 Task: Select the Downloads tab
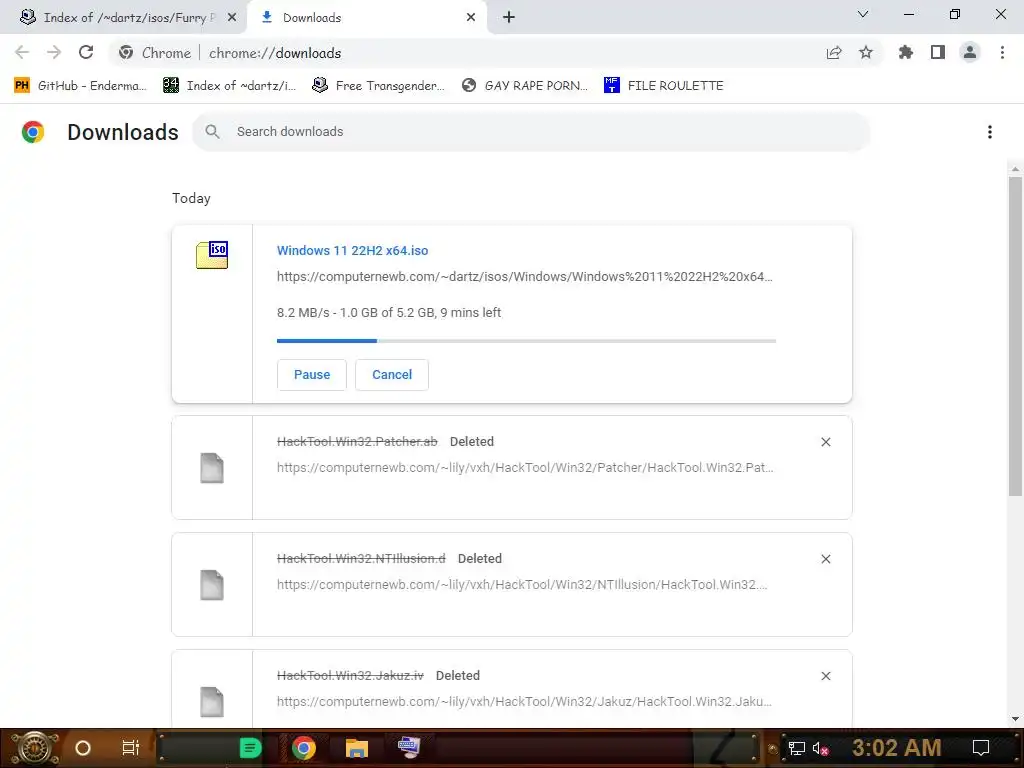tap(367, 18)
